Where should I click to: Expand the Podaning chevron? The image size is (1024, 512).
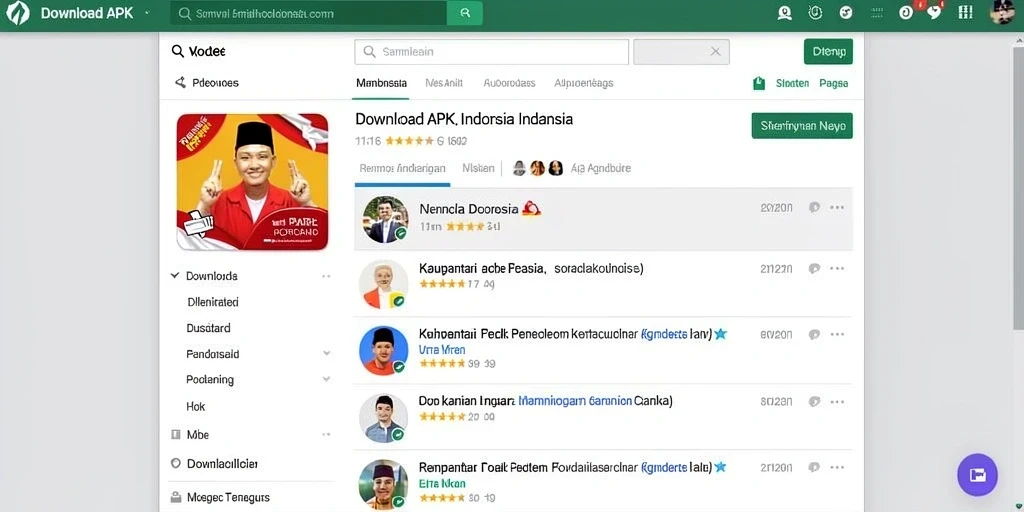point(326,379)
